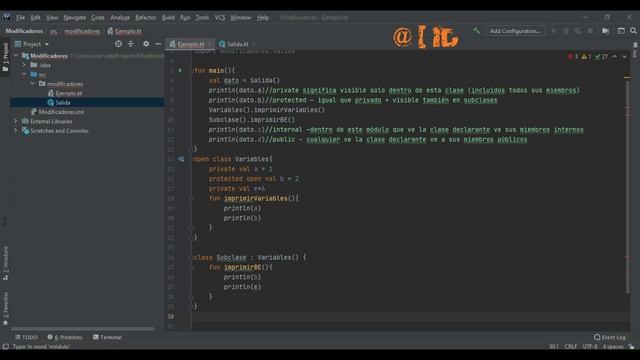Hide the Project panel with the minus icon
This screenshot has width=640, height=360.
[158, 44]
